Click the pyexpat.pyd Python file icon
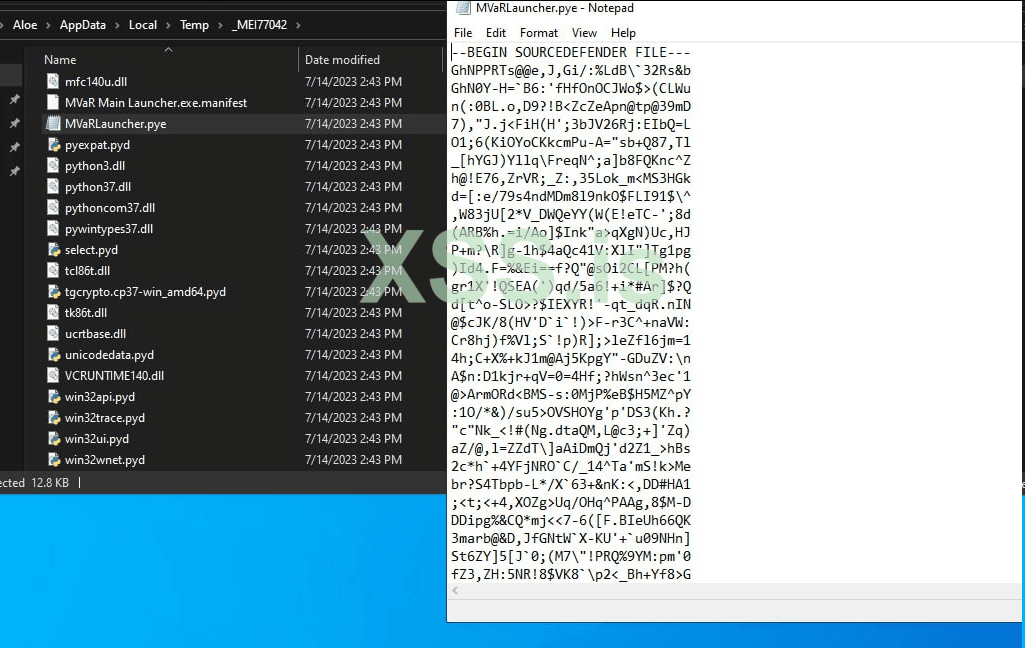 point(54,145)
